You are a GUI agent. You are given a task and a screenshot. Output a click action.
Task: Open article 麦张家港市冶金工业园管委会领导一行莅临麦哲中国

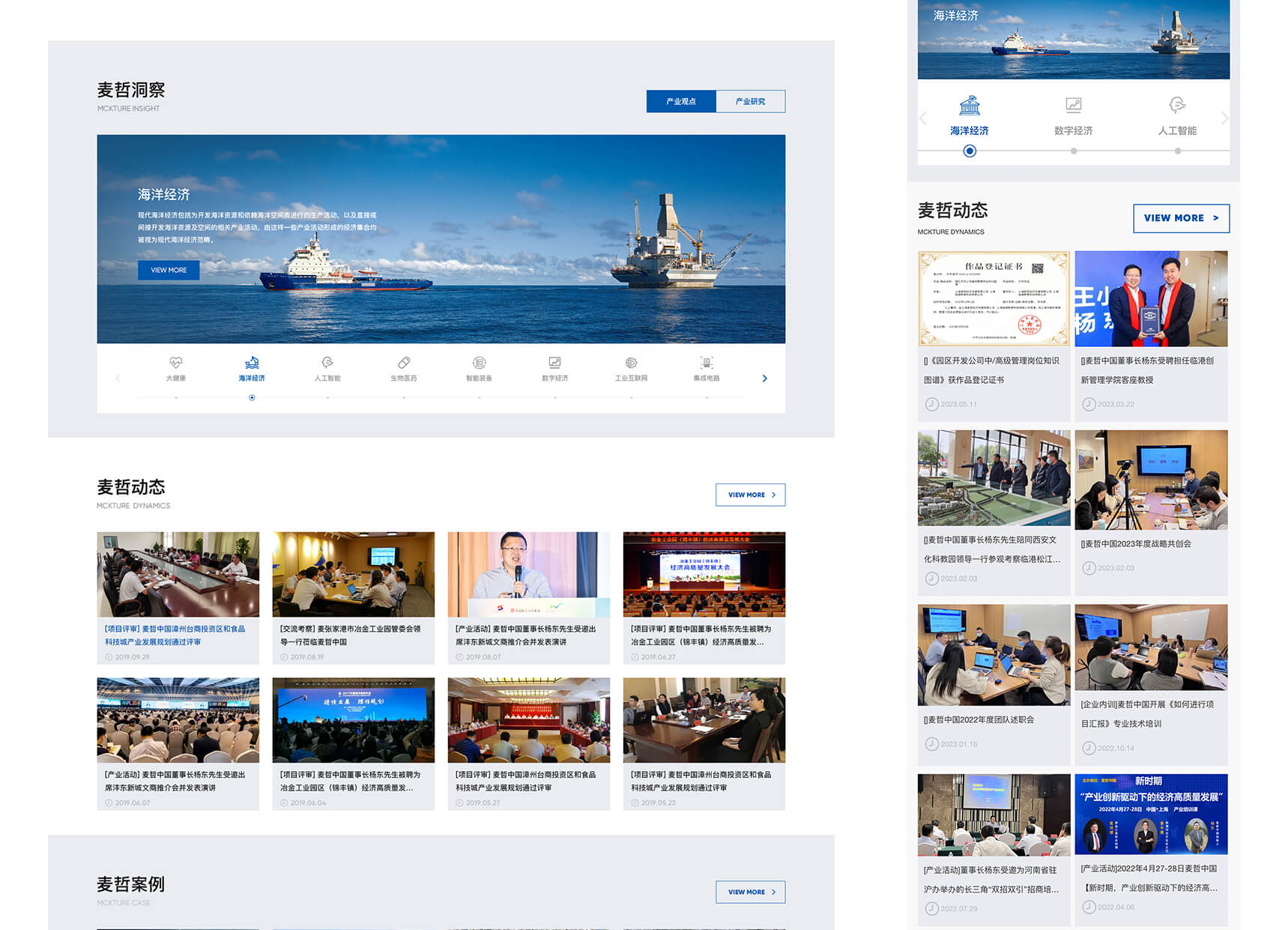[351, 635]
